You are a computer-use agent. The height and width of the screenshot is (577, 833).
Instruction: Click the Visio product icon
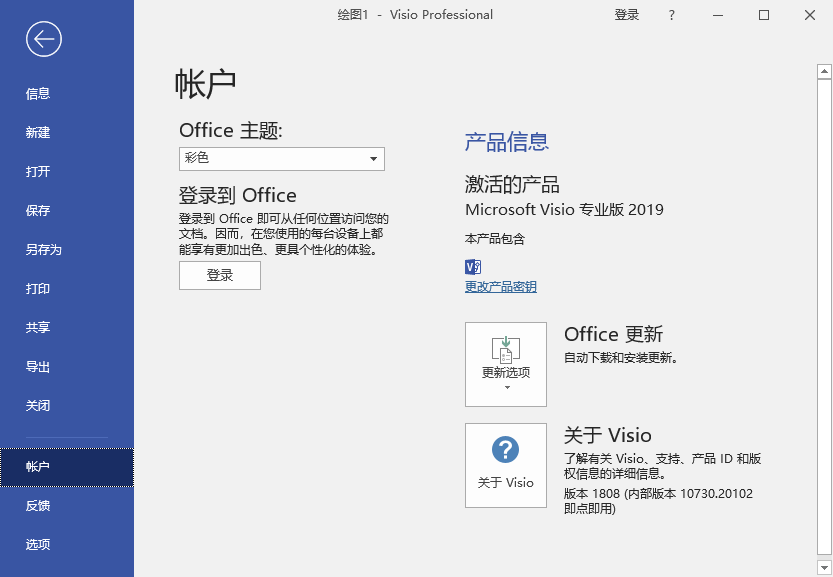click(473, 266)
